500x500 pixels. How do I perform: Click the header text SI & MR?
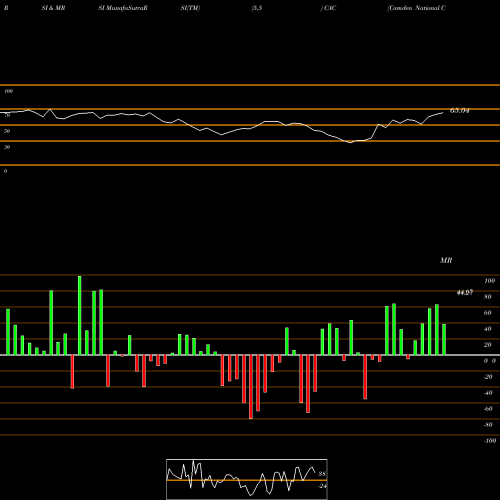click(x=53, y=8)
